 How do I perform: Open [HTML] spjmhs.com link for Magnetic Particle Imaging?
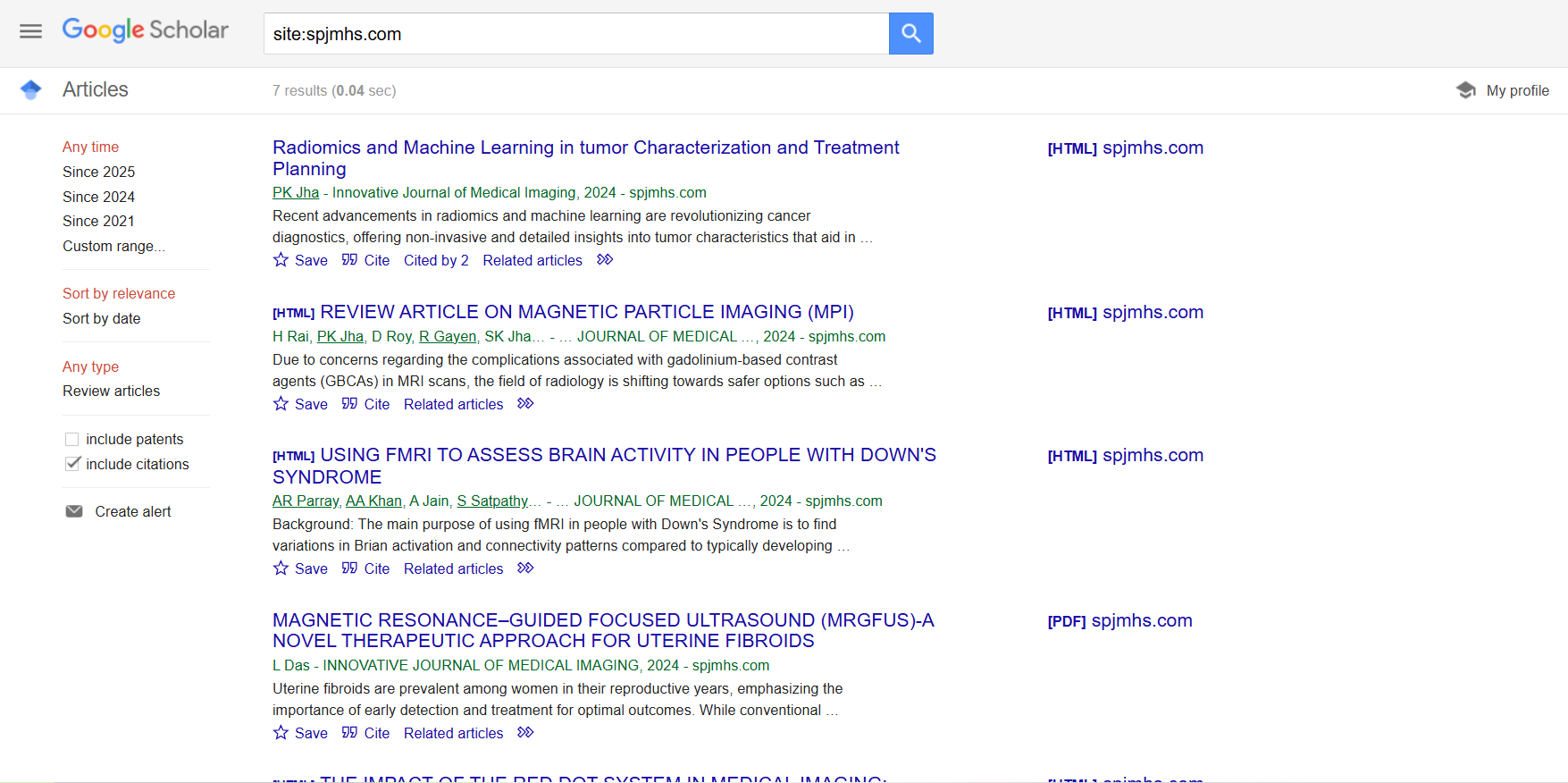1126,312
